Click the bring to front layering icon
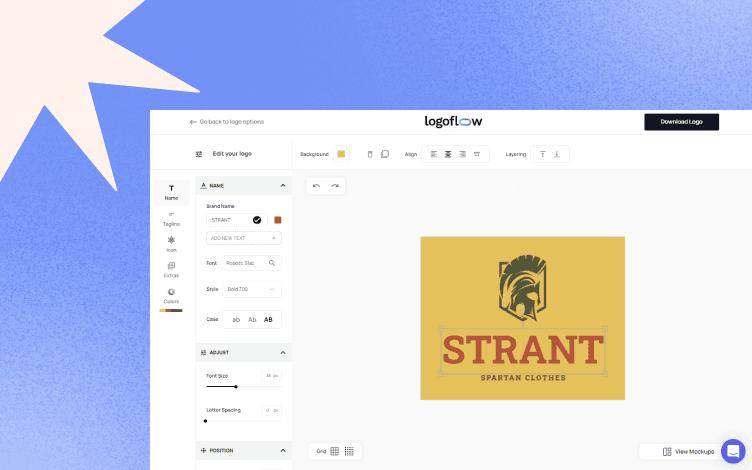This screenshot has width=752, height=470. pyautogui.click(x=542, y=154)
